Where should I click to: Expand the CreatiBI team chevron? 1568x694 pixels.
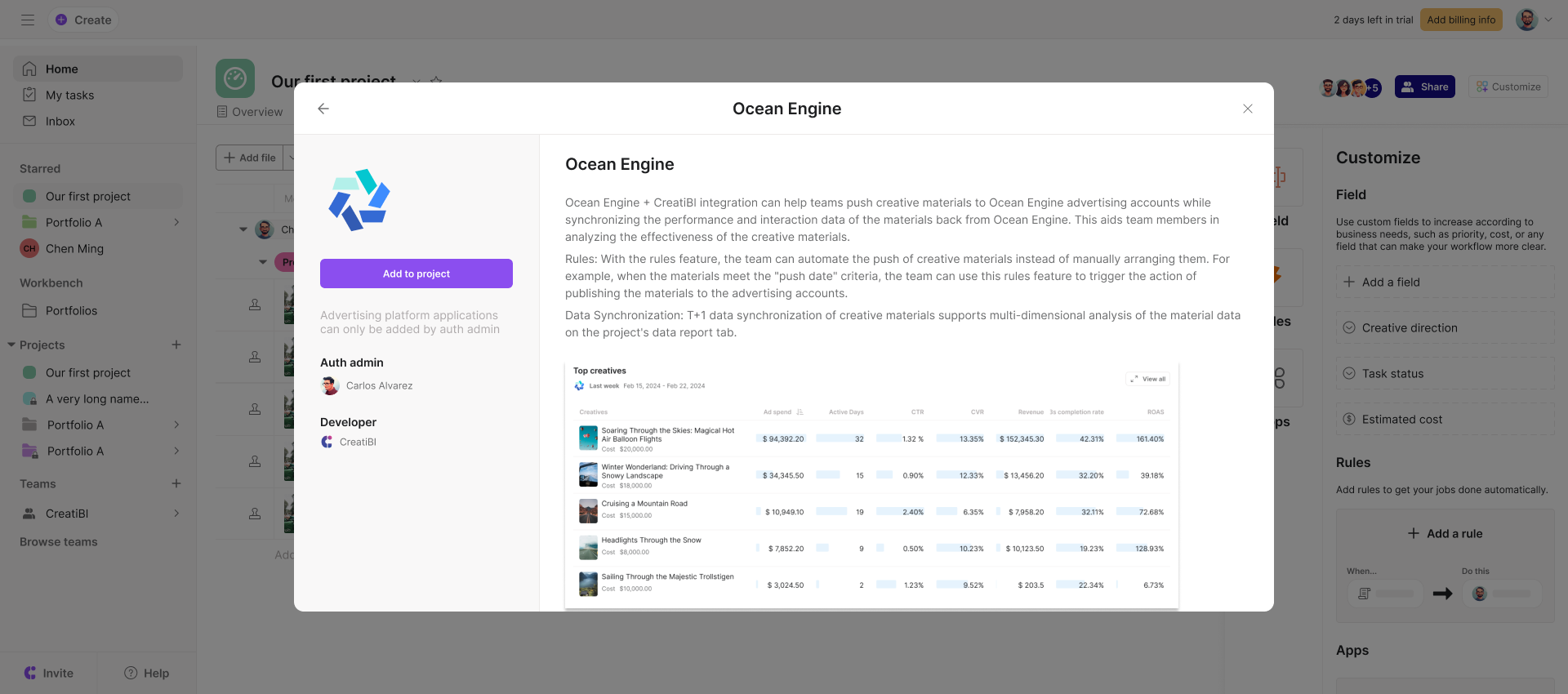pos(176,514)
